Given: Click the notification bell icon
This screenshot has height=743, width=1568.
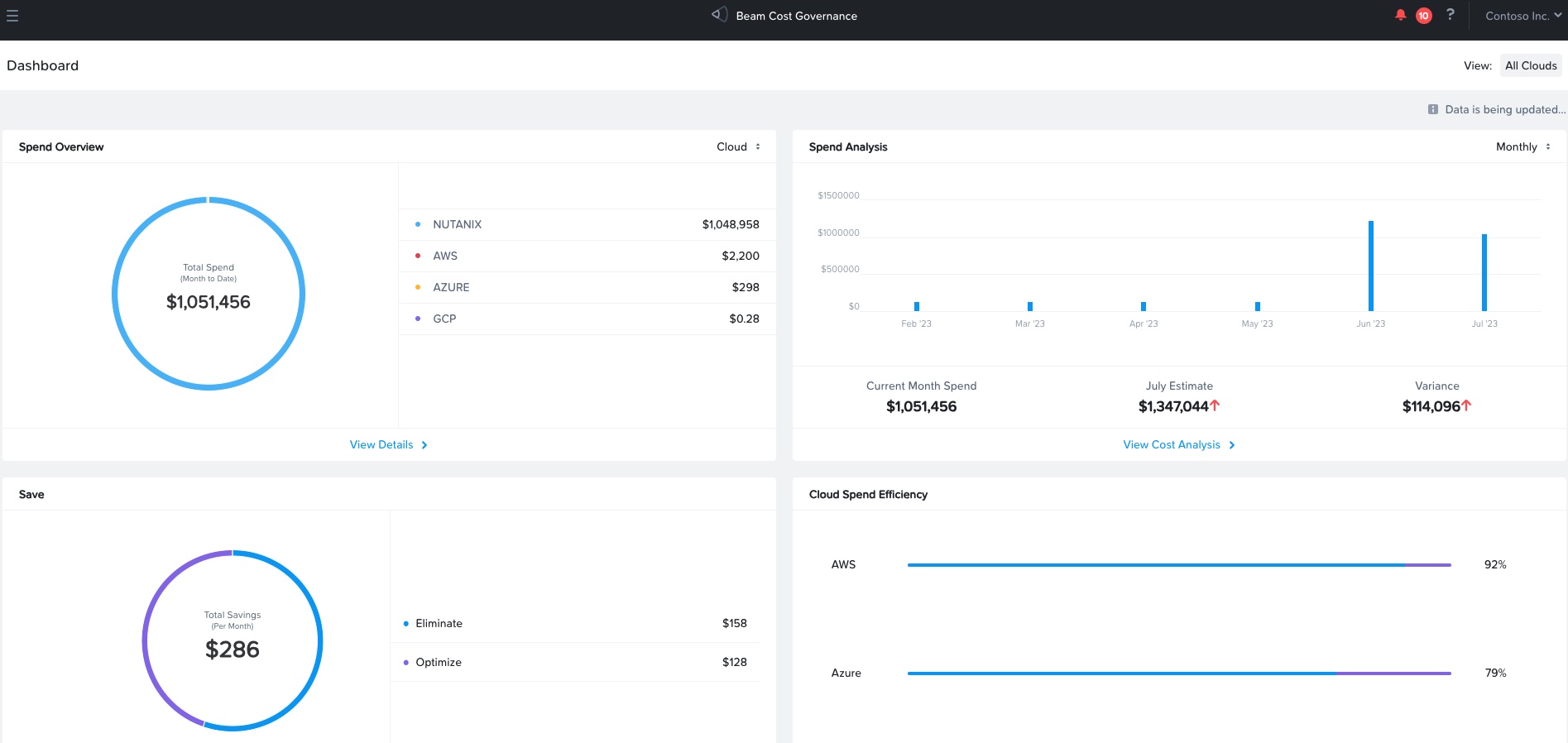Looking at the screenshot, I should pos(1400,15).
